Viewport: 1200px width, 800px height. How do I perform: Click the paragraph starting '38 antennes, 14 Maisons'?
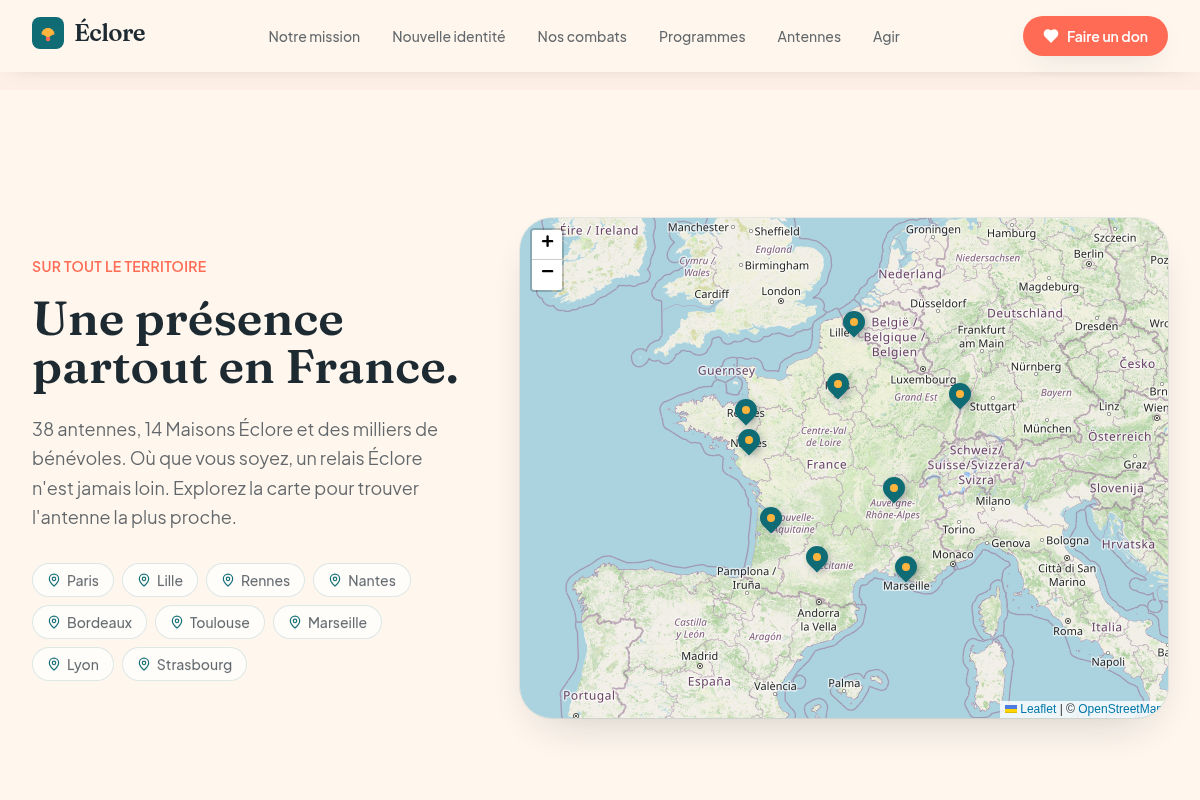tap(236, 473)
